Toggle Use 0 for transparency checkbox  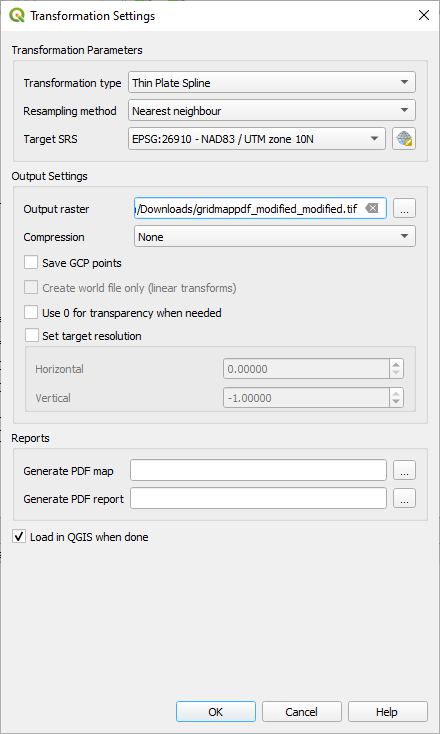pos(31,312)
